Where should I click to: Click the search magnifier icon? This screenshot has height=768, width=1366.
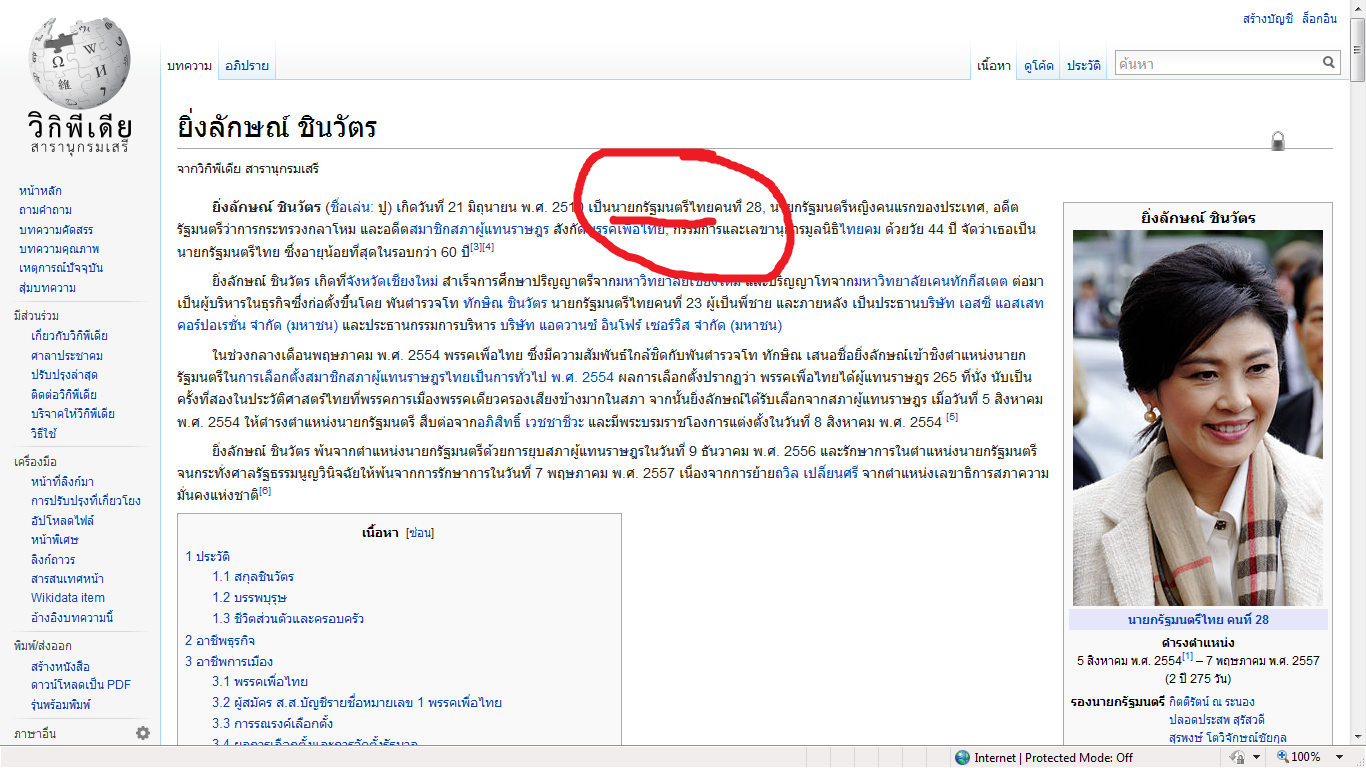click(x=1329, y=63)
